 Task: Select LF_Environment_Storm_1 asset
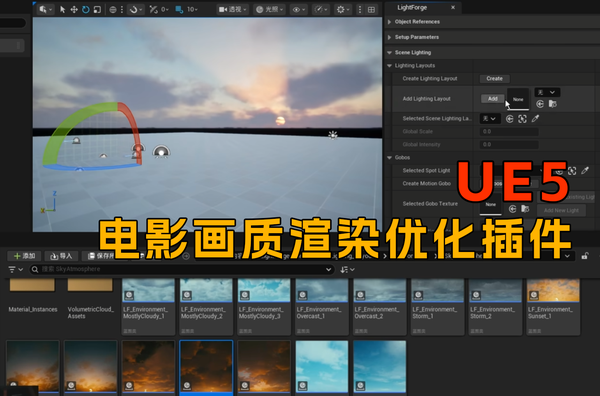pos(437,307)
